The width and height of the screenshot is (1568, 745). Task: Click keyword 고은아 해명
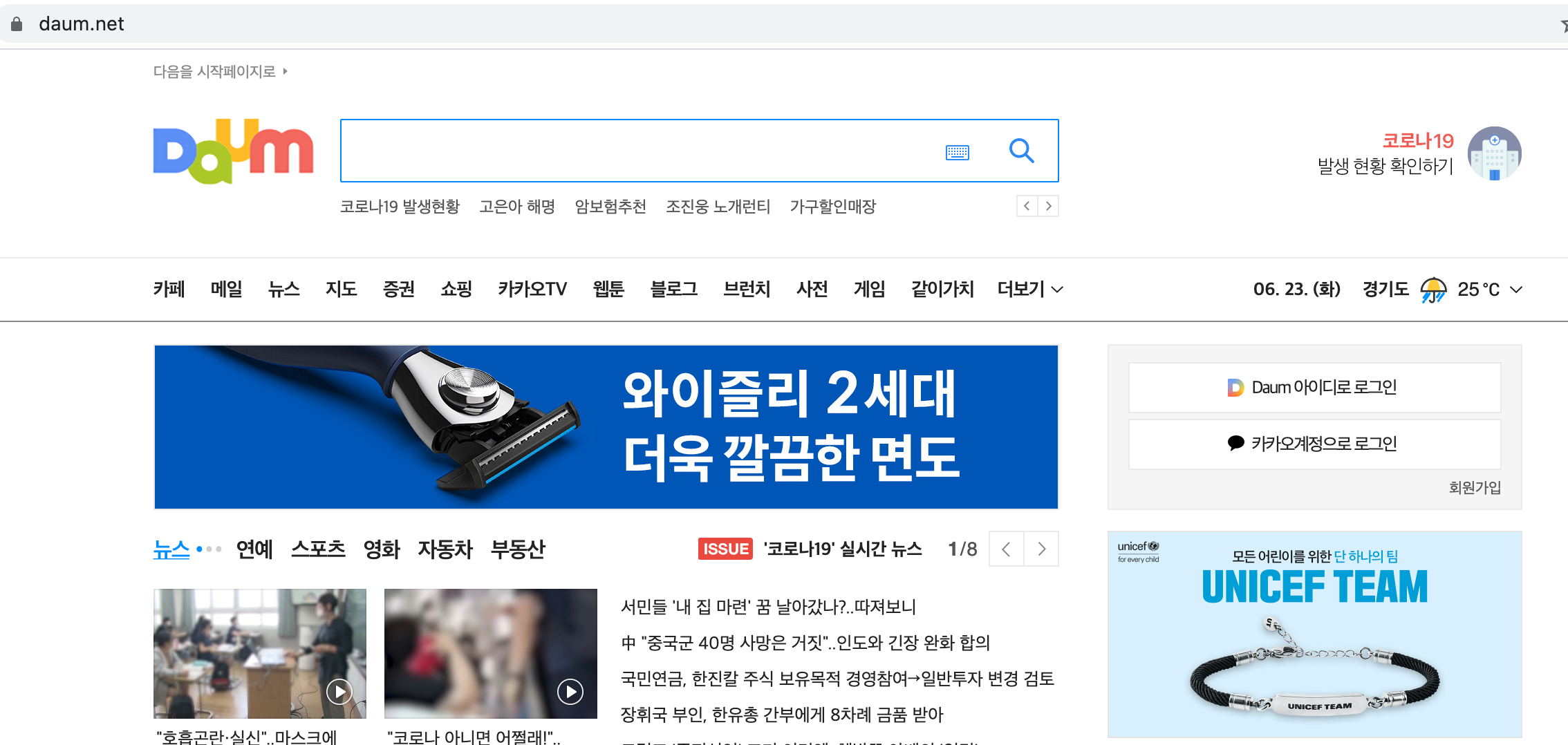[x=517, y=207]
